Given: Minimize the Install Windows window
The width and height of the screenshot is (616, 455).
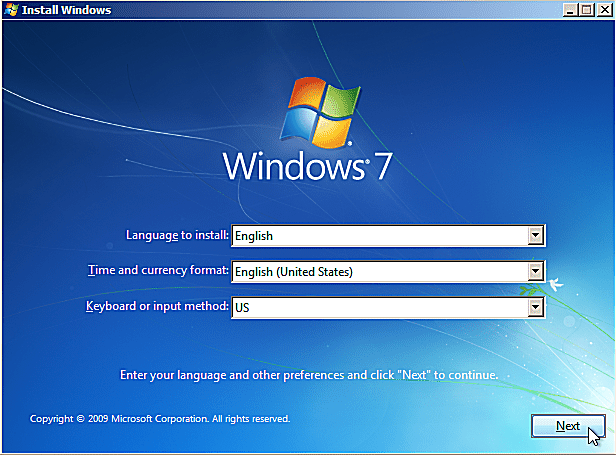Looking at the screenshot, I should click(570, 10).
